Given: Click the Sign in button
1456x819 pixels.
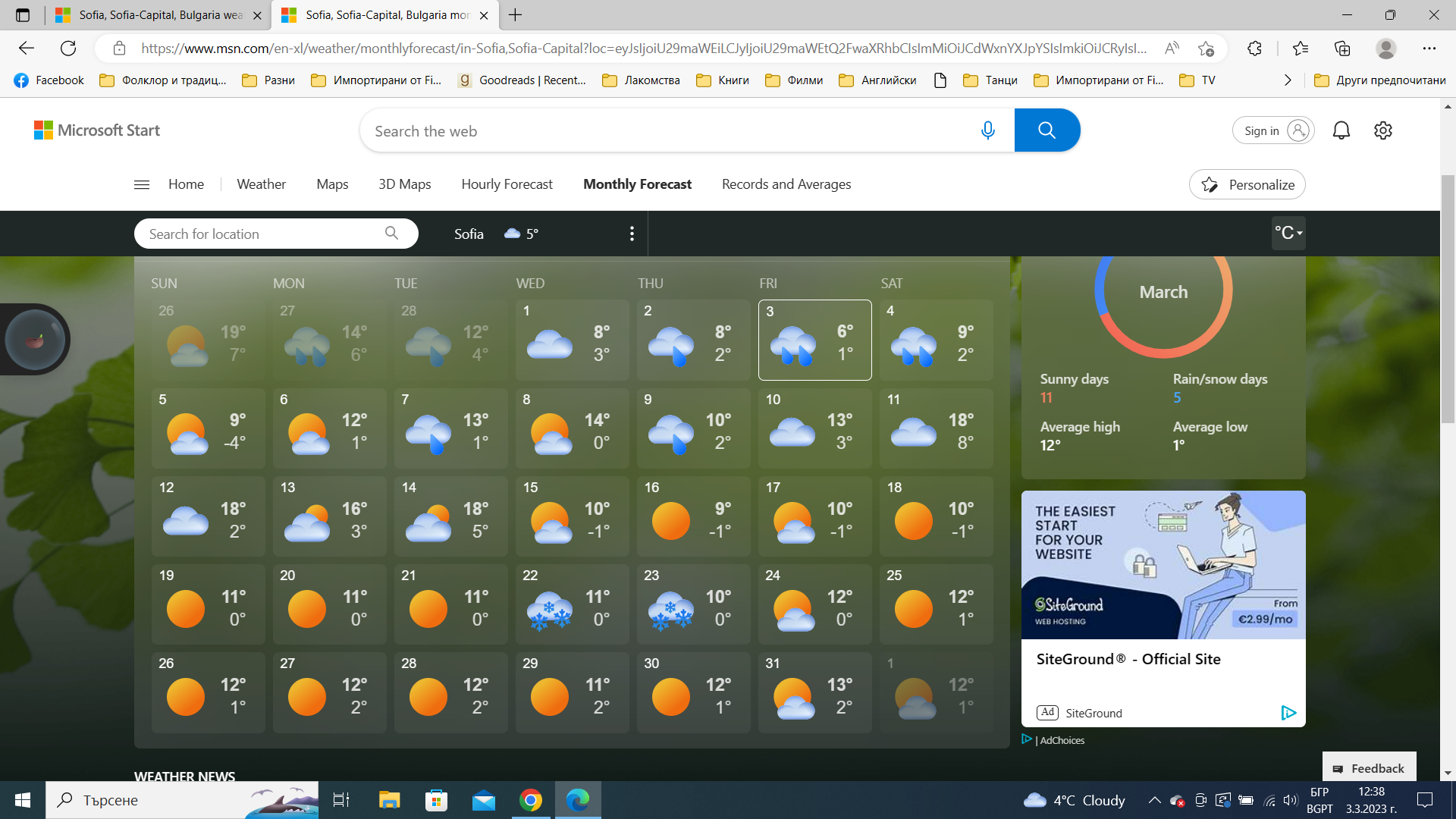Looking at the screenshot, I should (x=1273, y=130).
